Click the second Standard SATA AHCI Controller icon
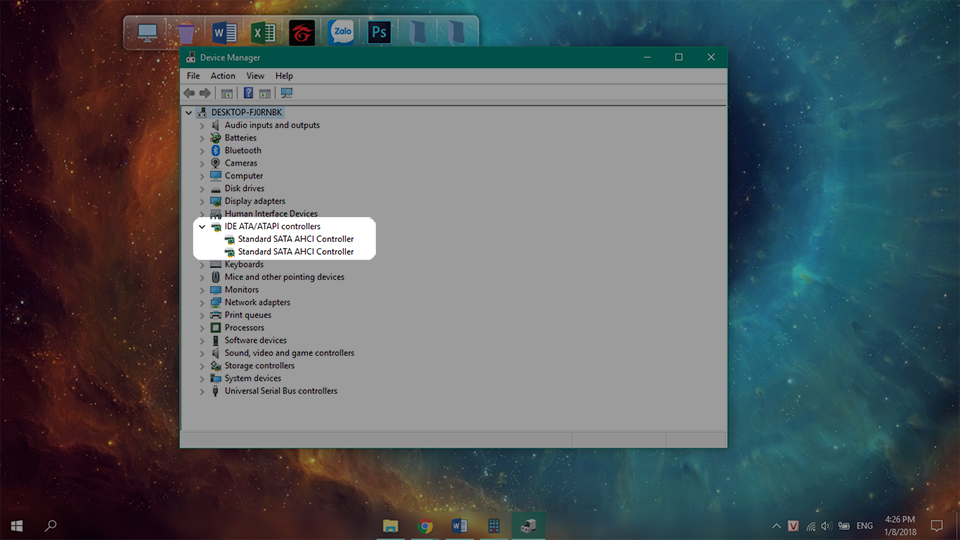960x540 pixels. pyautogui.click(x=230, y=252)
